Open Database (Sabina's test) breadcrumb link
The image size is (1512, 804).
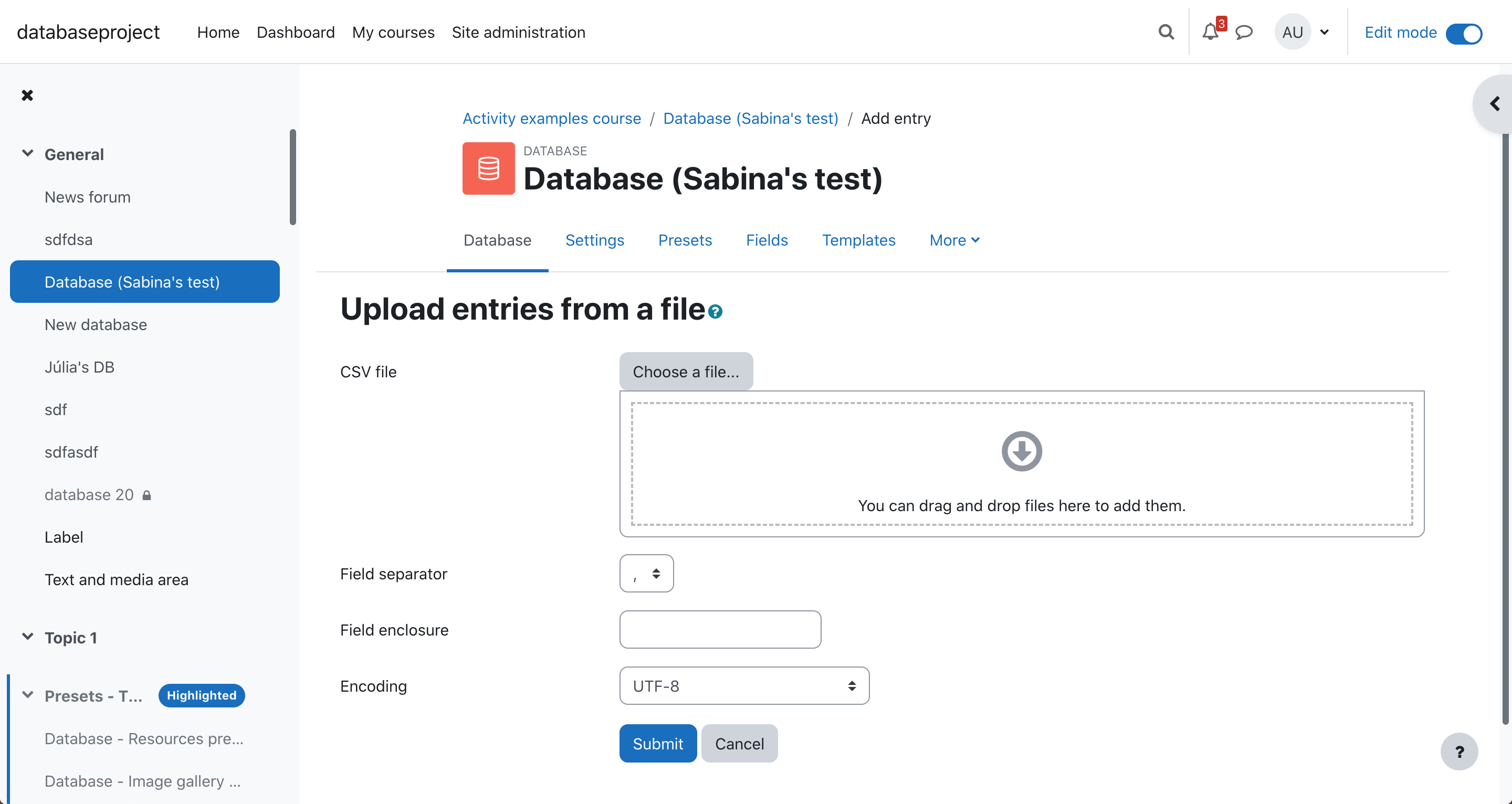click(x=750, y=118)
